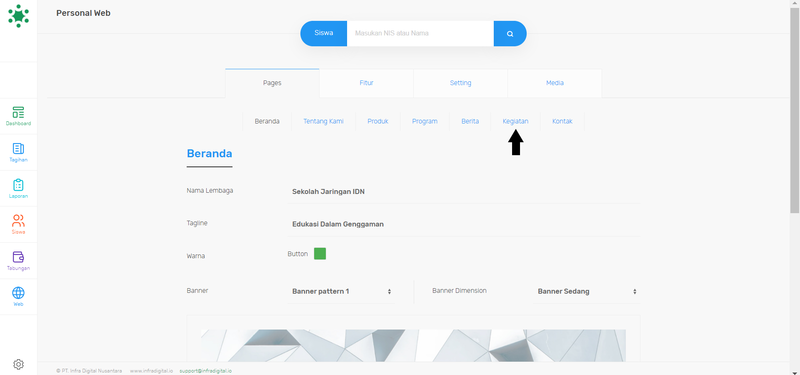This screenshot has height=375, width=800.
Task: Switch to the Fitur tab
Action: [366, 83]
